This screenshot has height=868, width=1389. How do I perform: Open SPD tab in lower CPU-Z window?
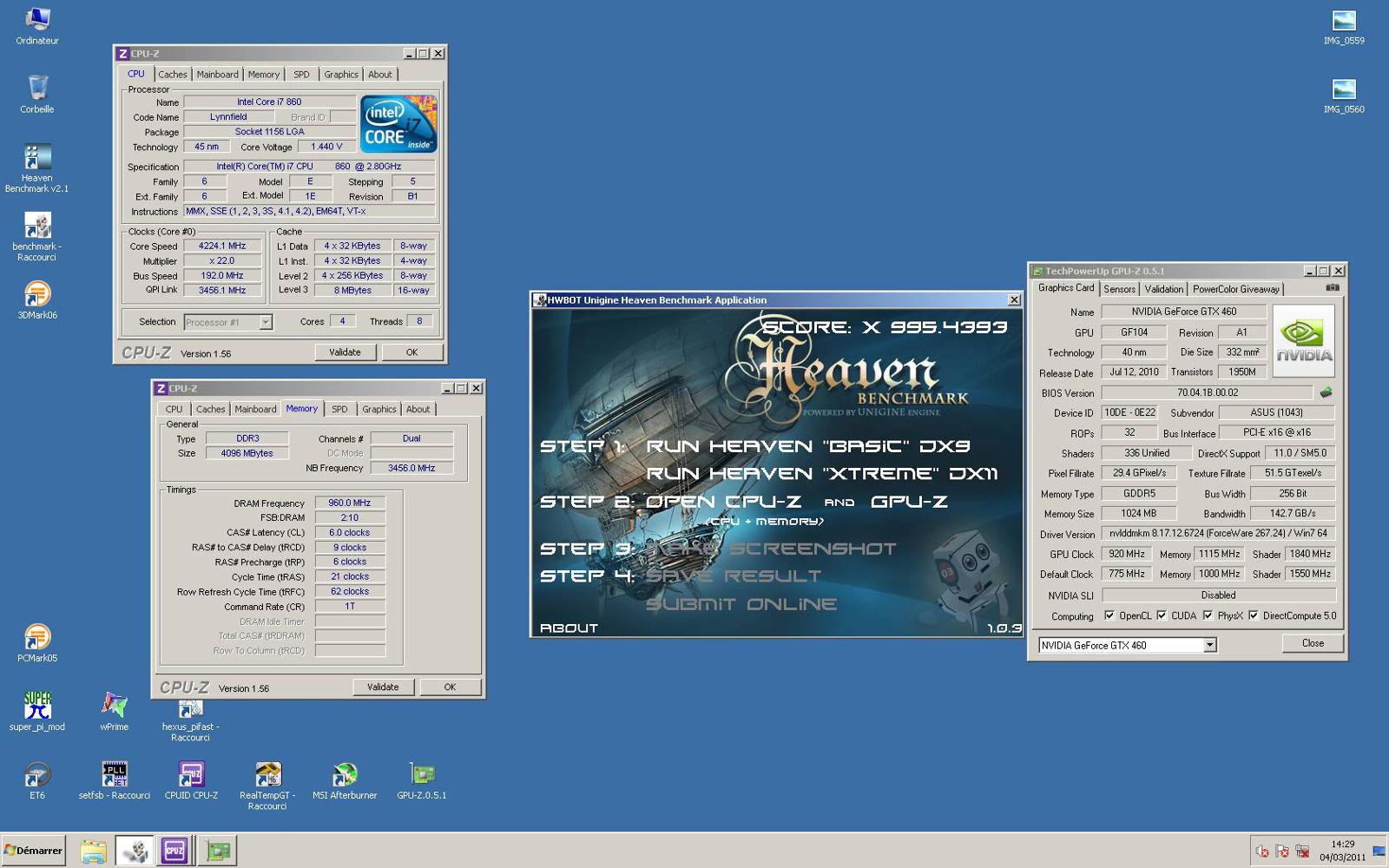point(339,410)
